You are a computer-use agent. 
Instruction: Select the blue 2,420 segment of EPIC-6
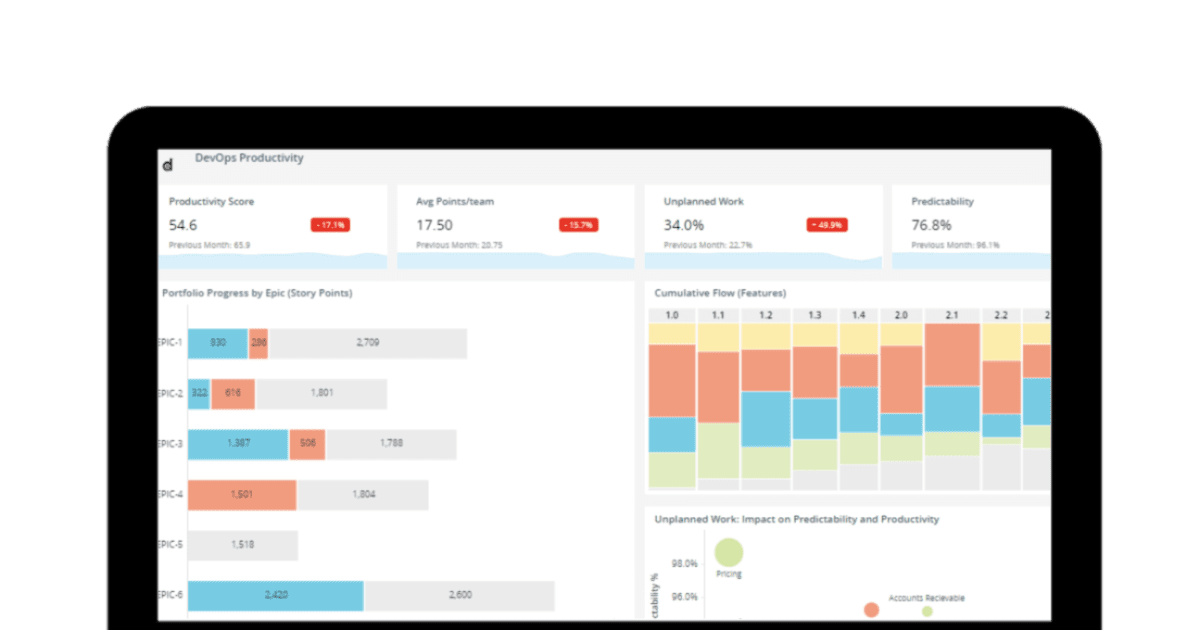[x=275, y=595]
